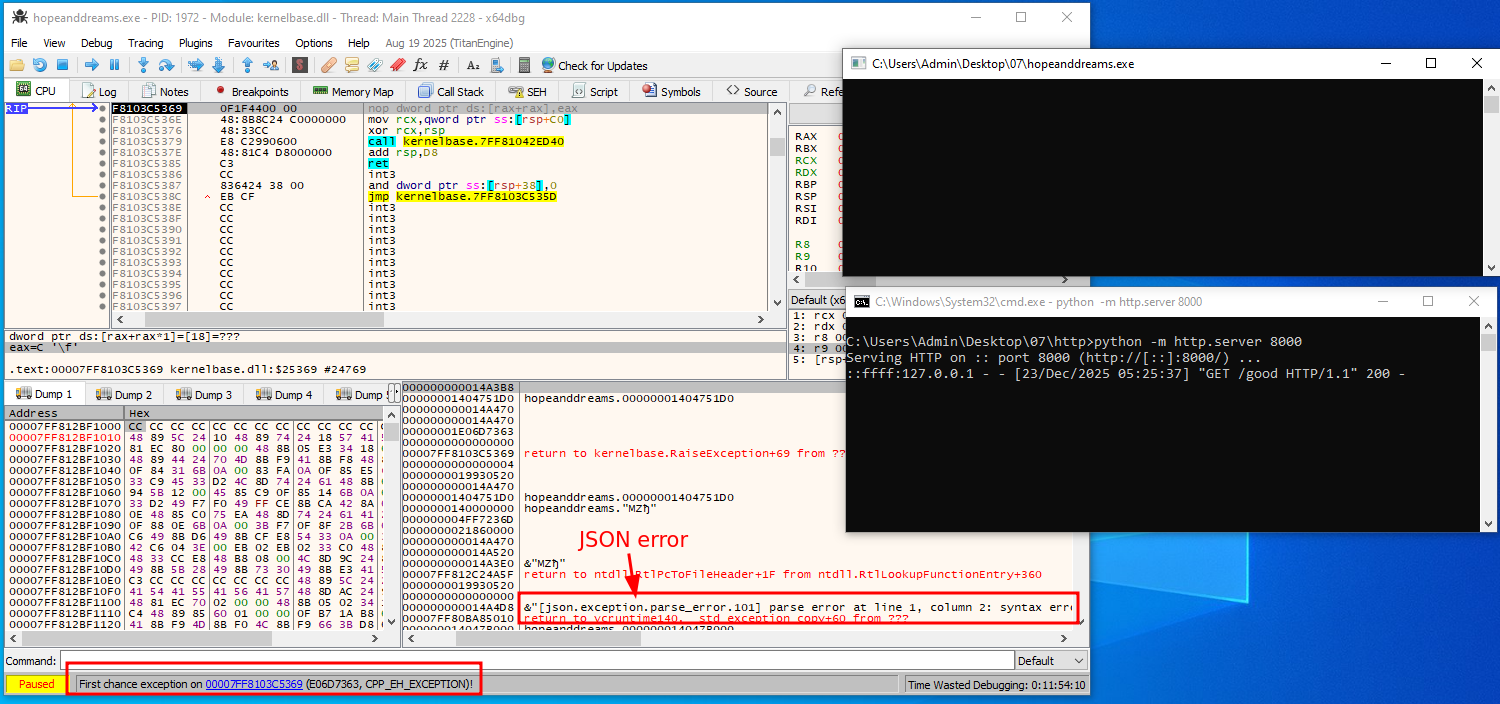Image resolution: width=1500 pixels, height=704 pixels.
Task: Pause execution with the pause icon
Action: click(x=113, y=65)
